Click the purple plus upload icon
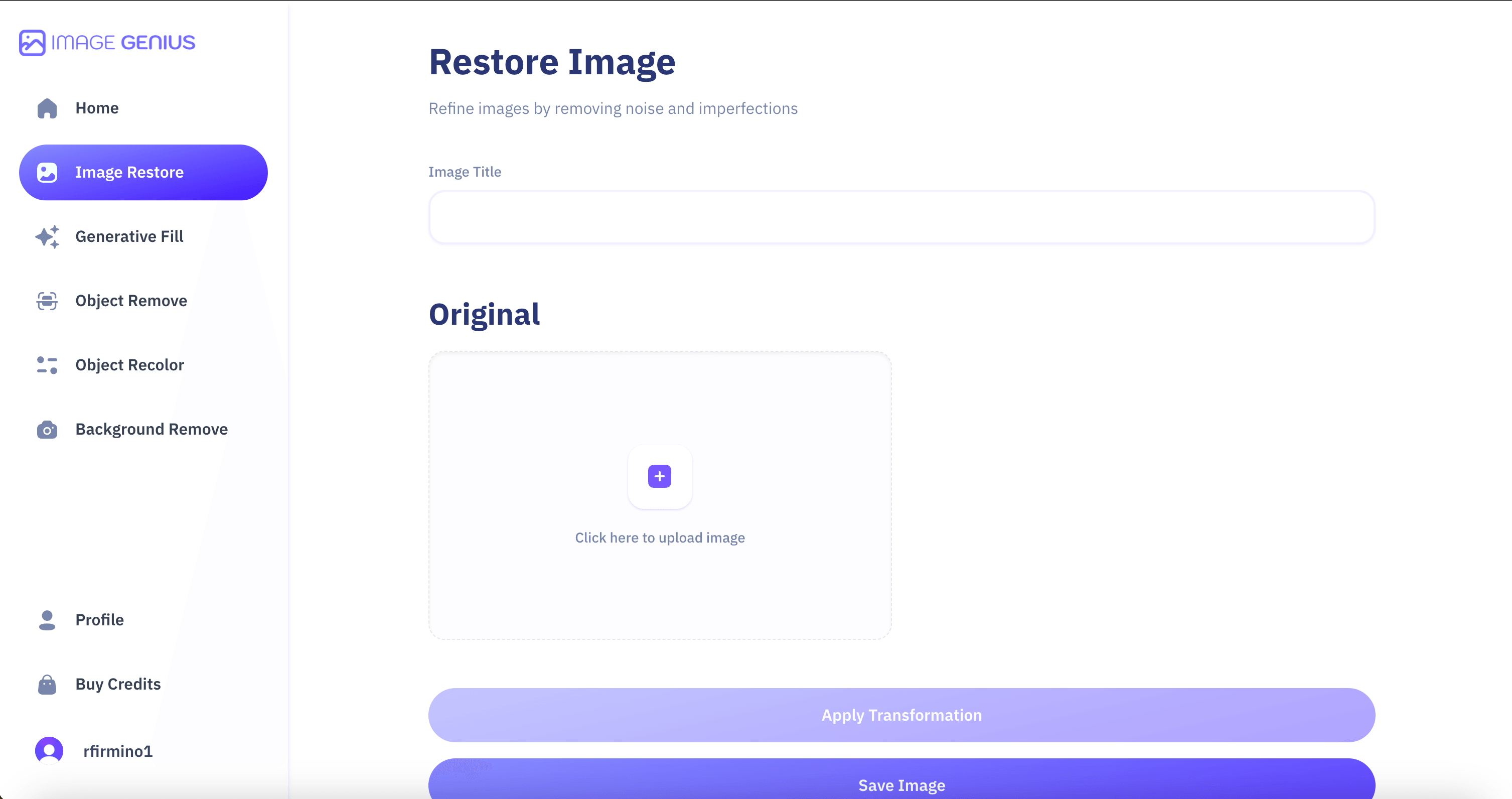1512x799 pixels. [659, 476]
